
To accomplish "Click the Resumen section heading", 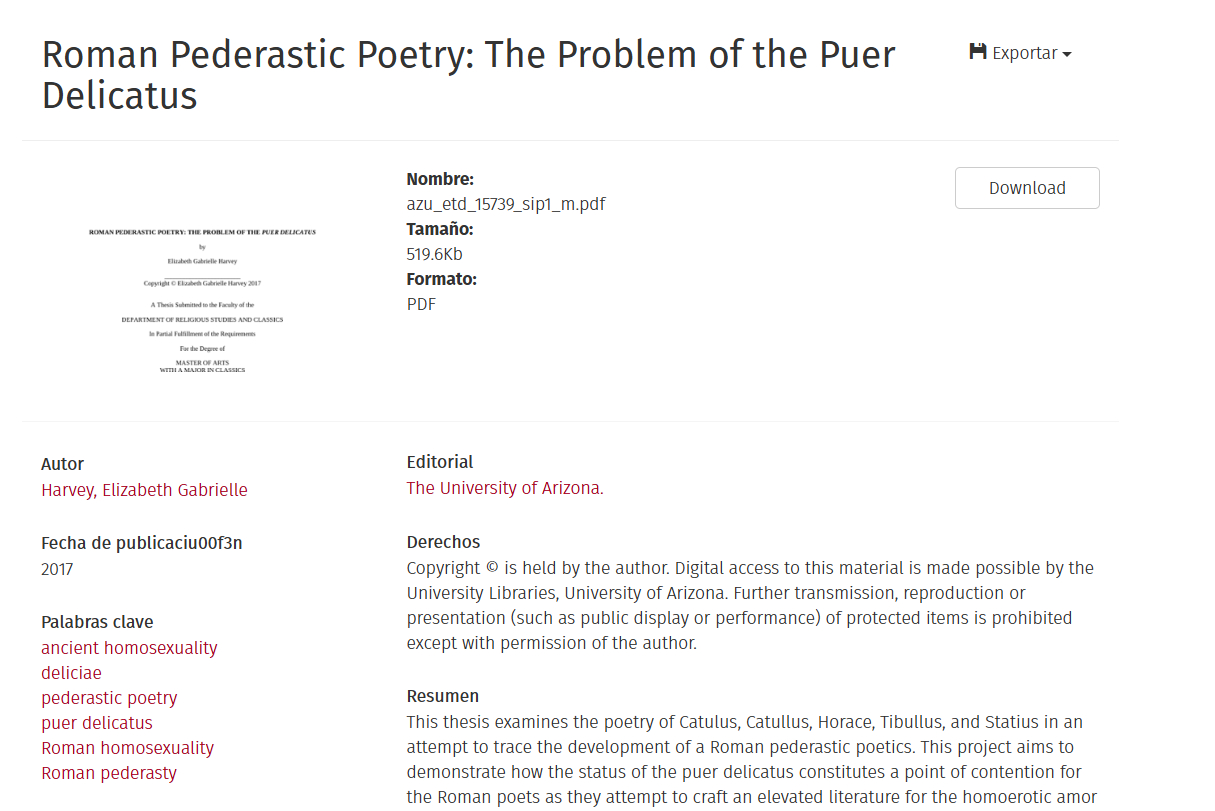I will (x=442, y=696).
